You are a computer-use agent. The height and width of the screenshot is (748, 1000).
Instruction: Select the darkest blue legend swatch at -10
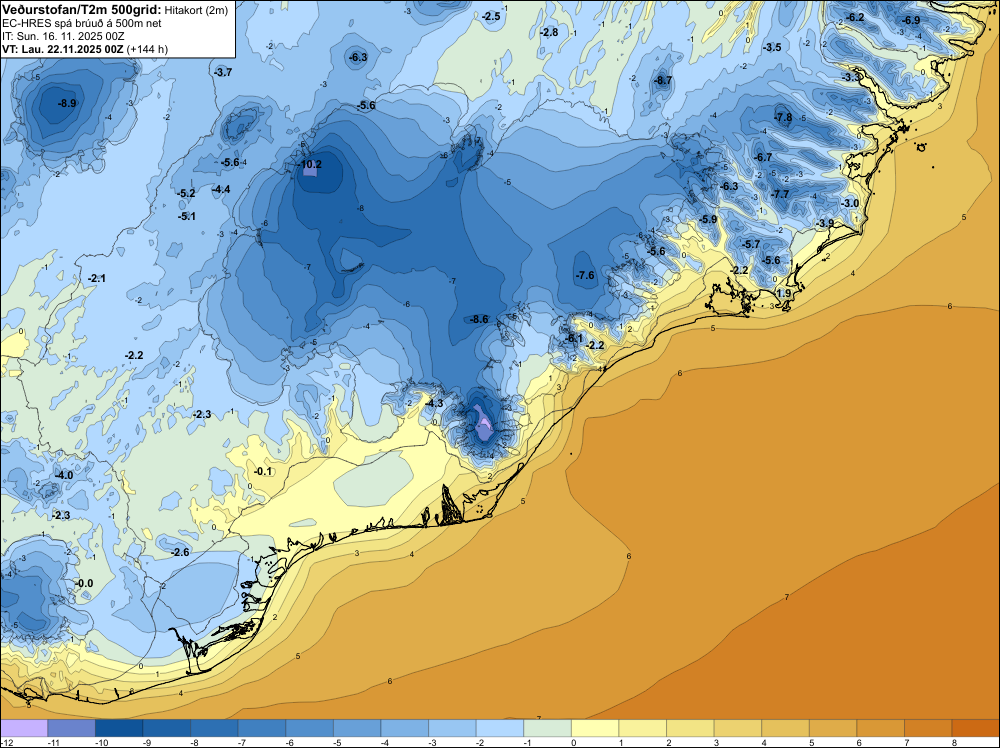(x=119, y=728)
